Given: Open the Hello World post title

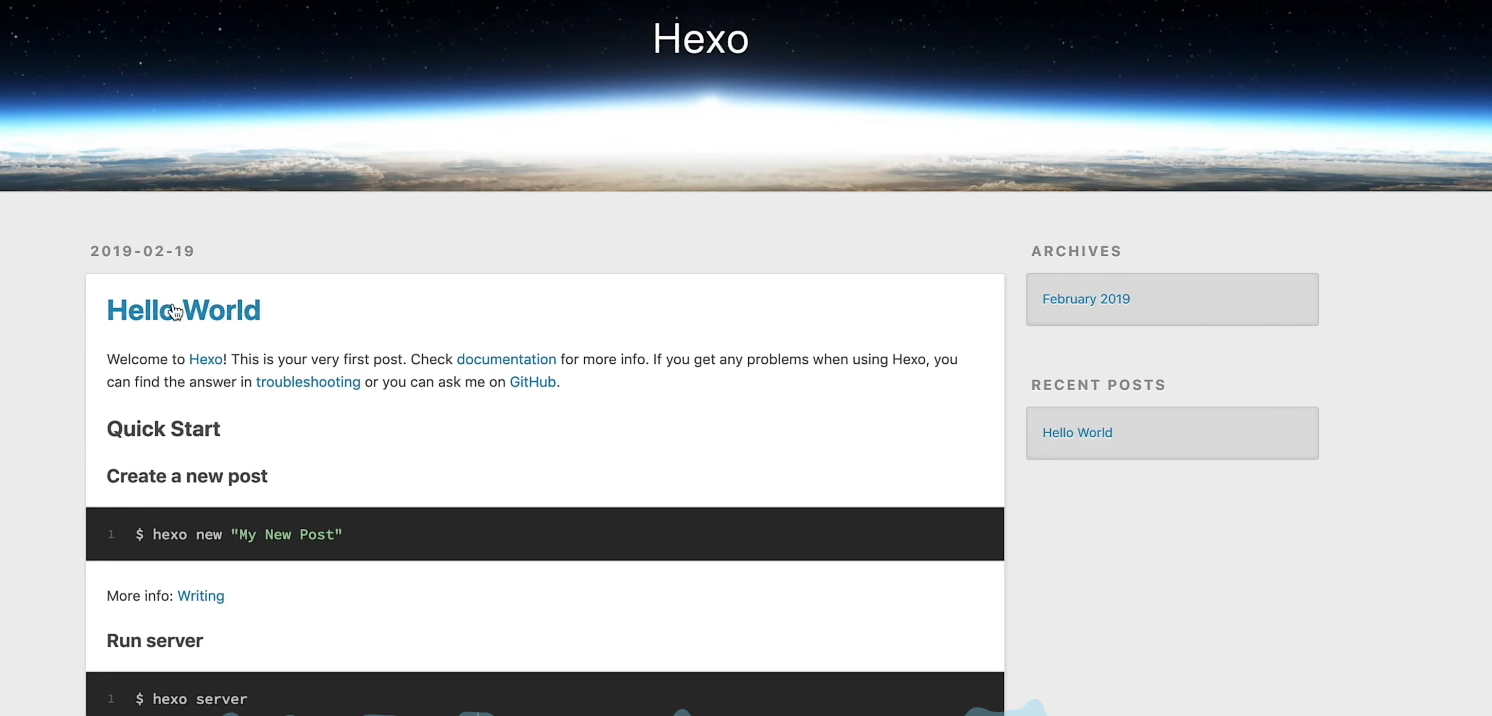Looking at the screenshot, I should [183, 311].
